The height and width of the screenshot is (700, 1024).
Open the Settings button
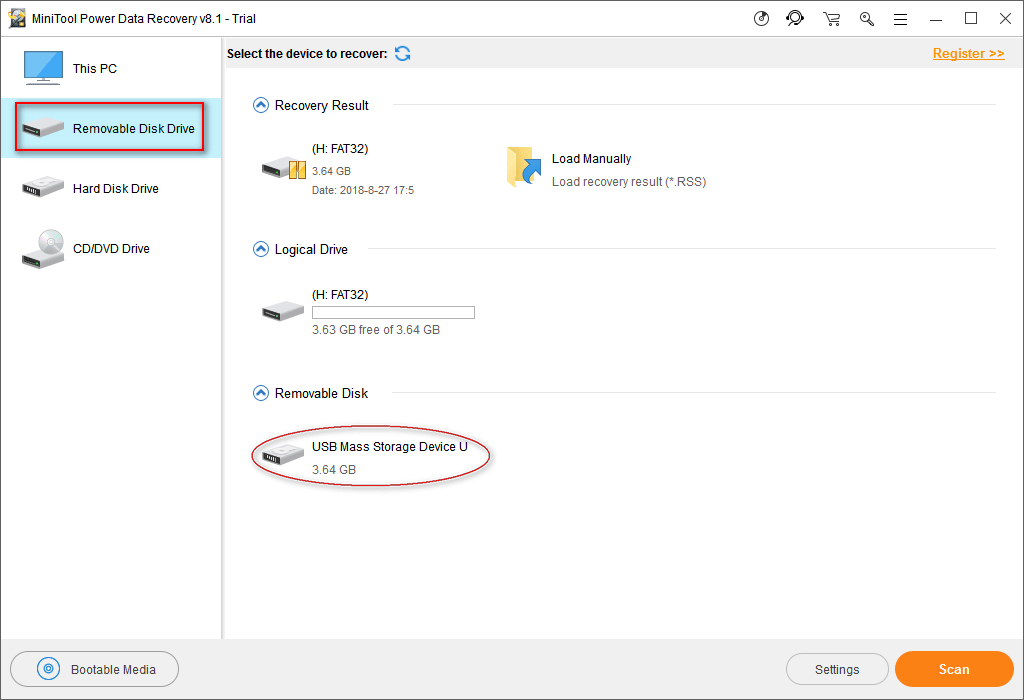(837, 669)
